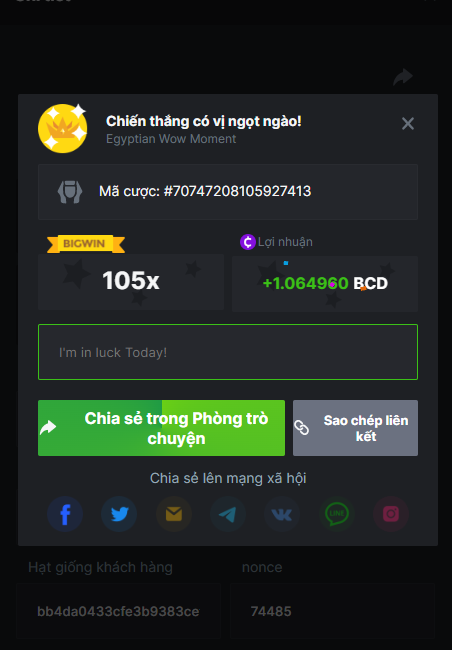Click the BCD currency coin icon

pyautogui.click(x=248, y=242)
